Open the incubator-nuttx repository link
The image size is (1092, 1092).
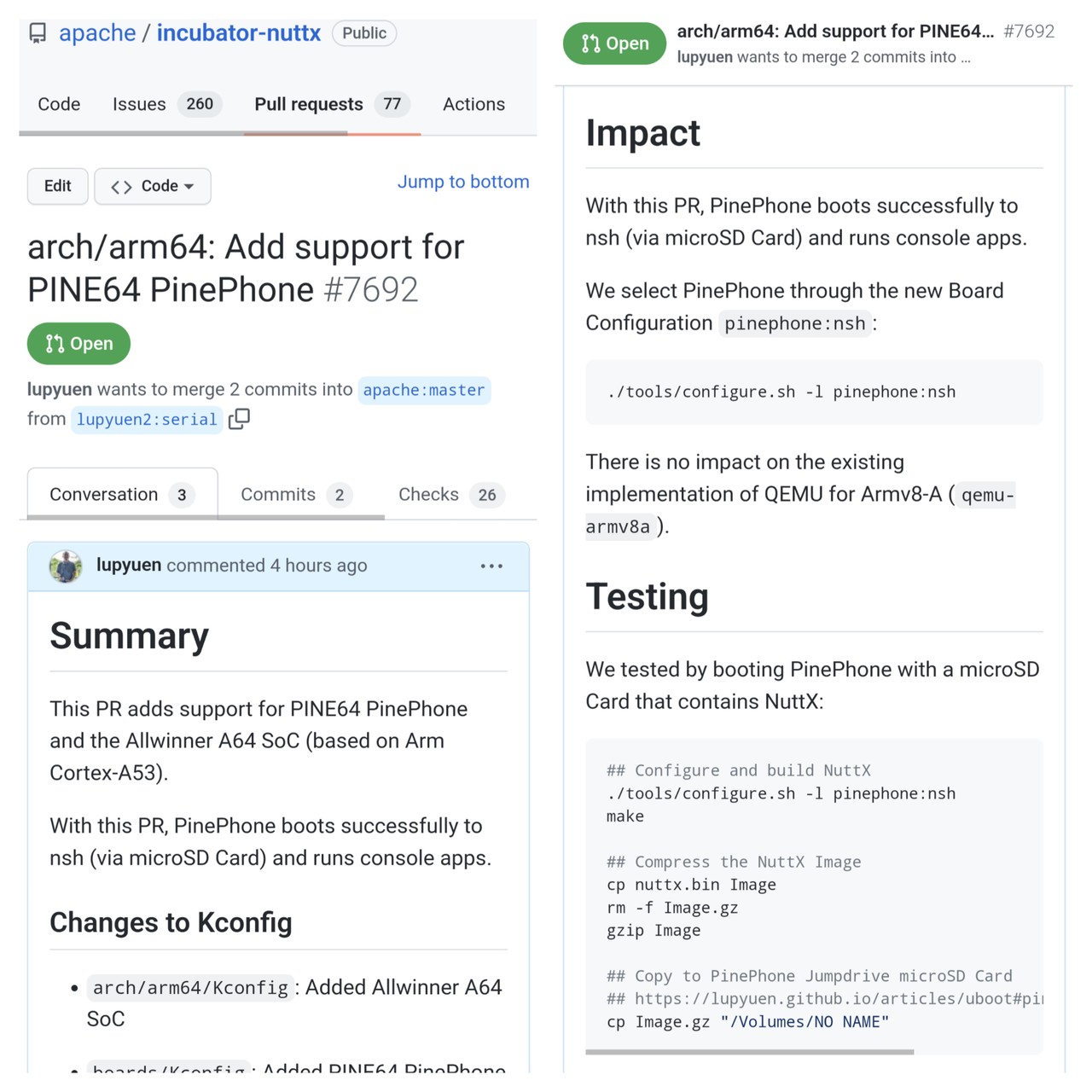[239, 33]
